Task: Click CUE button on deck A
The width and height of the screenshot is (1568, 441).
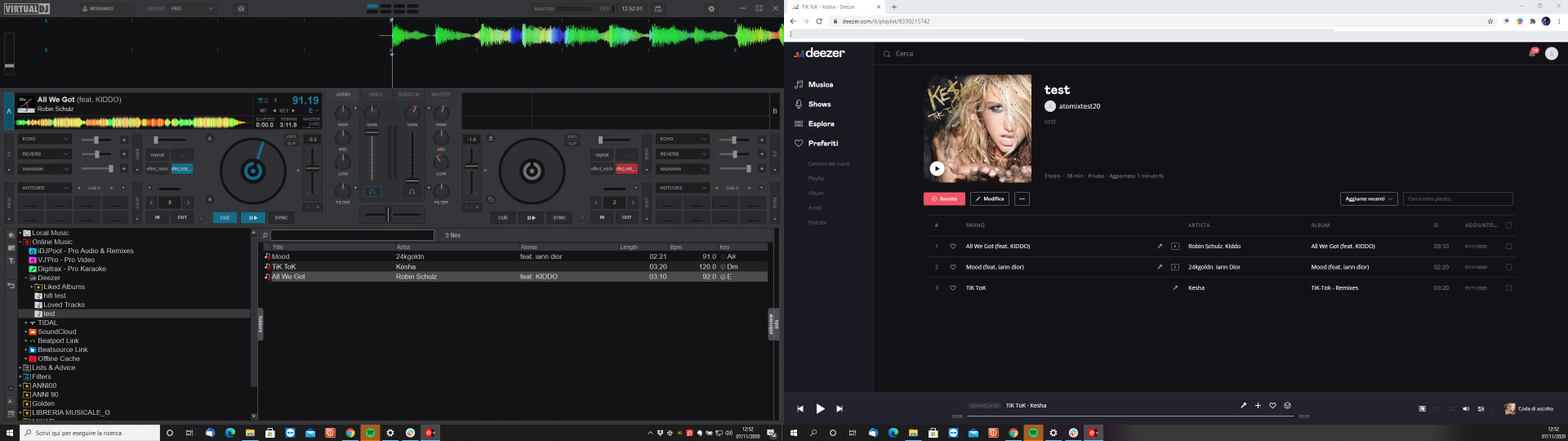Action: [x=225, y=218]
